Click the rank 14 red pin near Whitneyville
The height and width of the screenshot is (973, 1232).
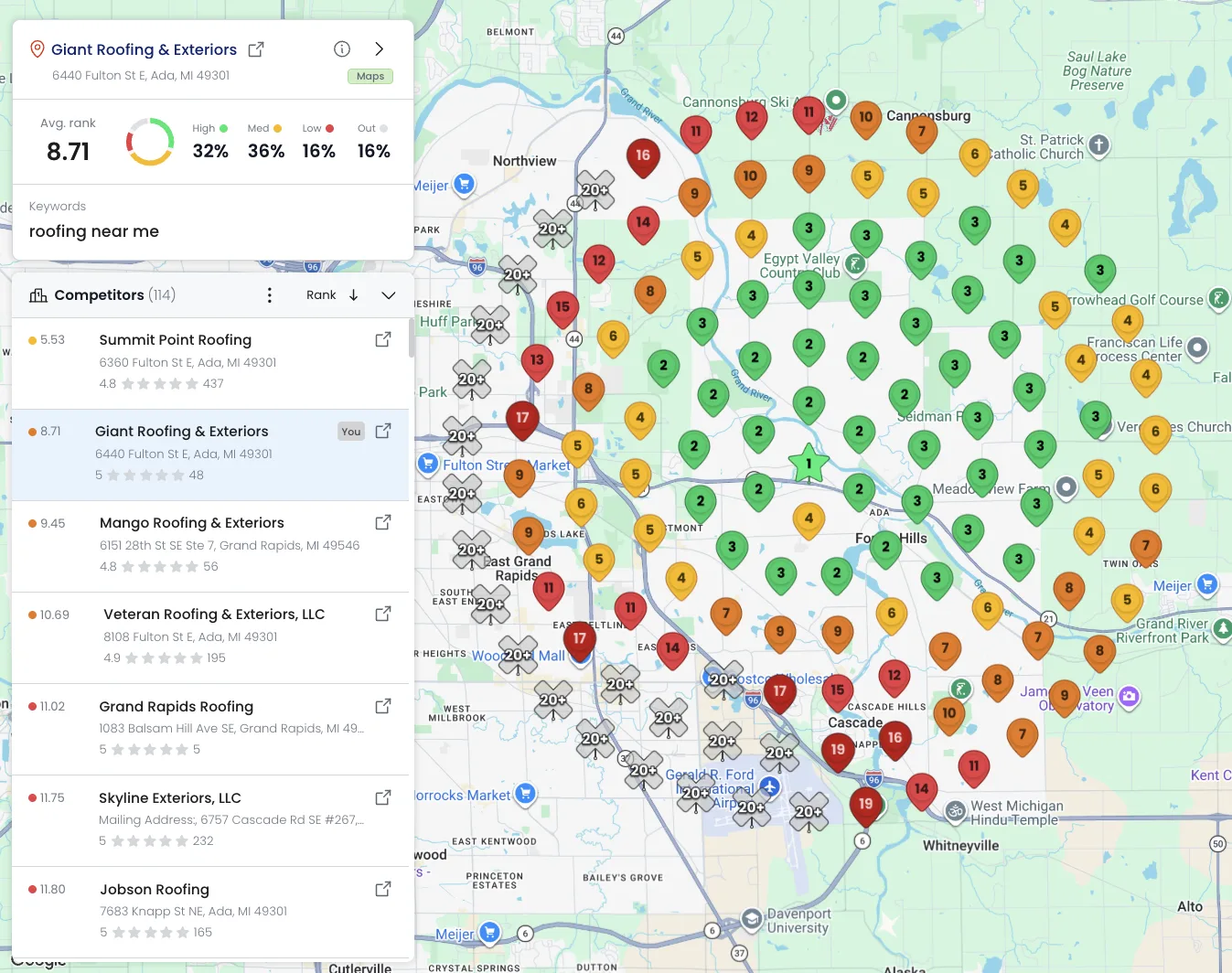point(921,791)
